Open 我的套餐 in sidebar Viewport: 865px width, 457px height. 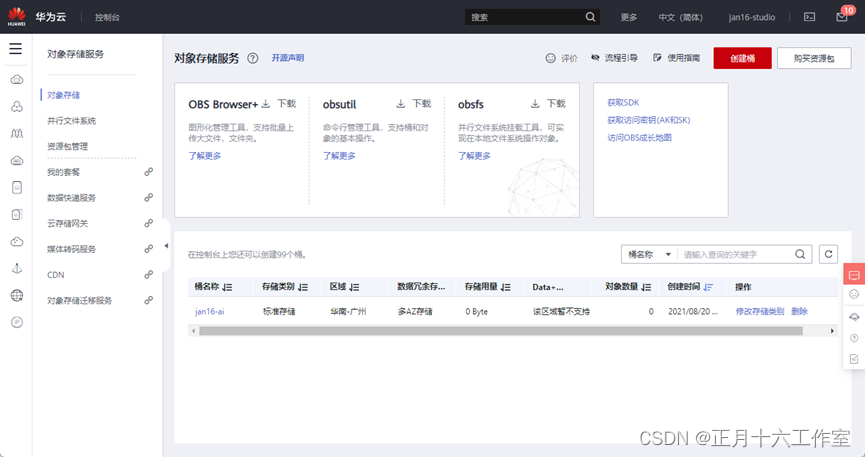tap(63, 172)
